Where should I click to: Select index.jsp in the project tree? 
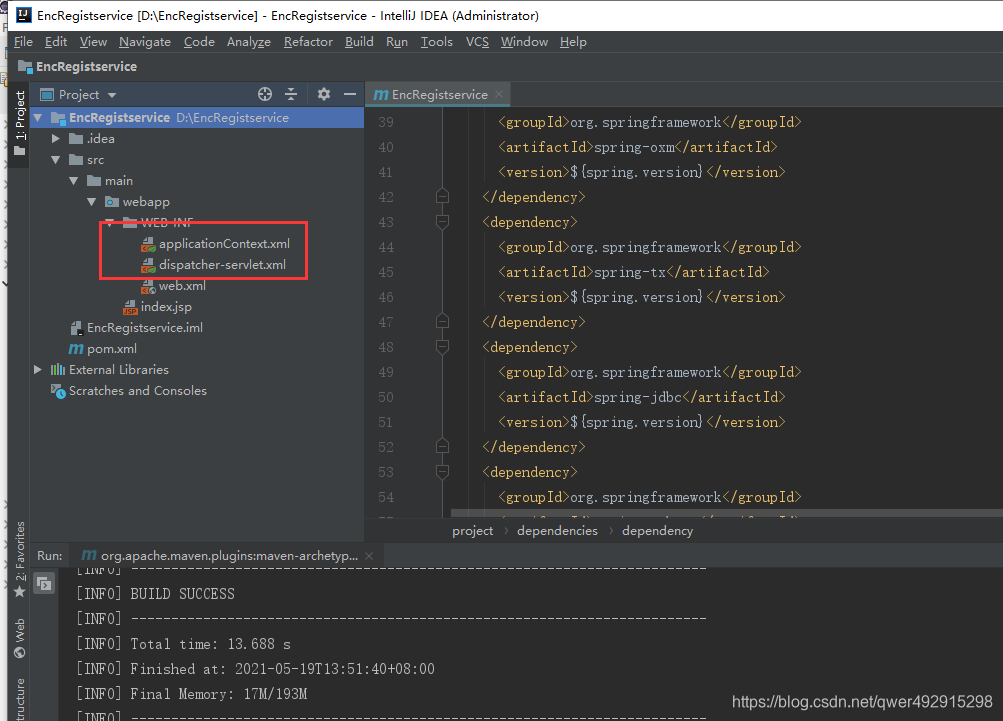[x=166, y=307]
